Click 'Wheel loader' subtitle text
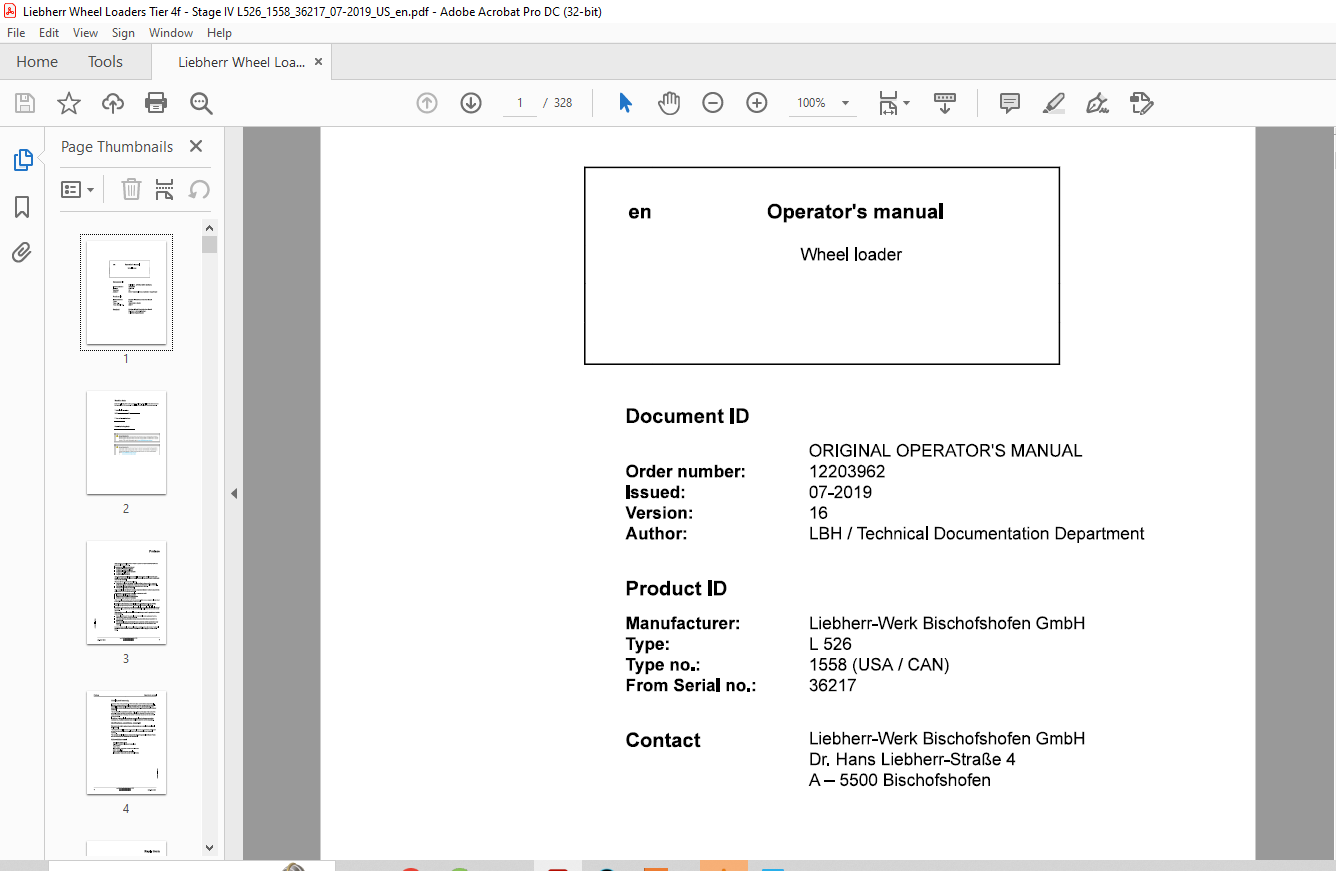Image resolution: width=1336 pixels, height=871 pixels. click(851, 254)
